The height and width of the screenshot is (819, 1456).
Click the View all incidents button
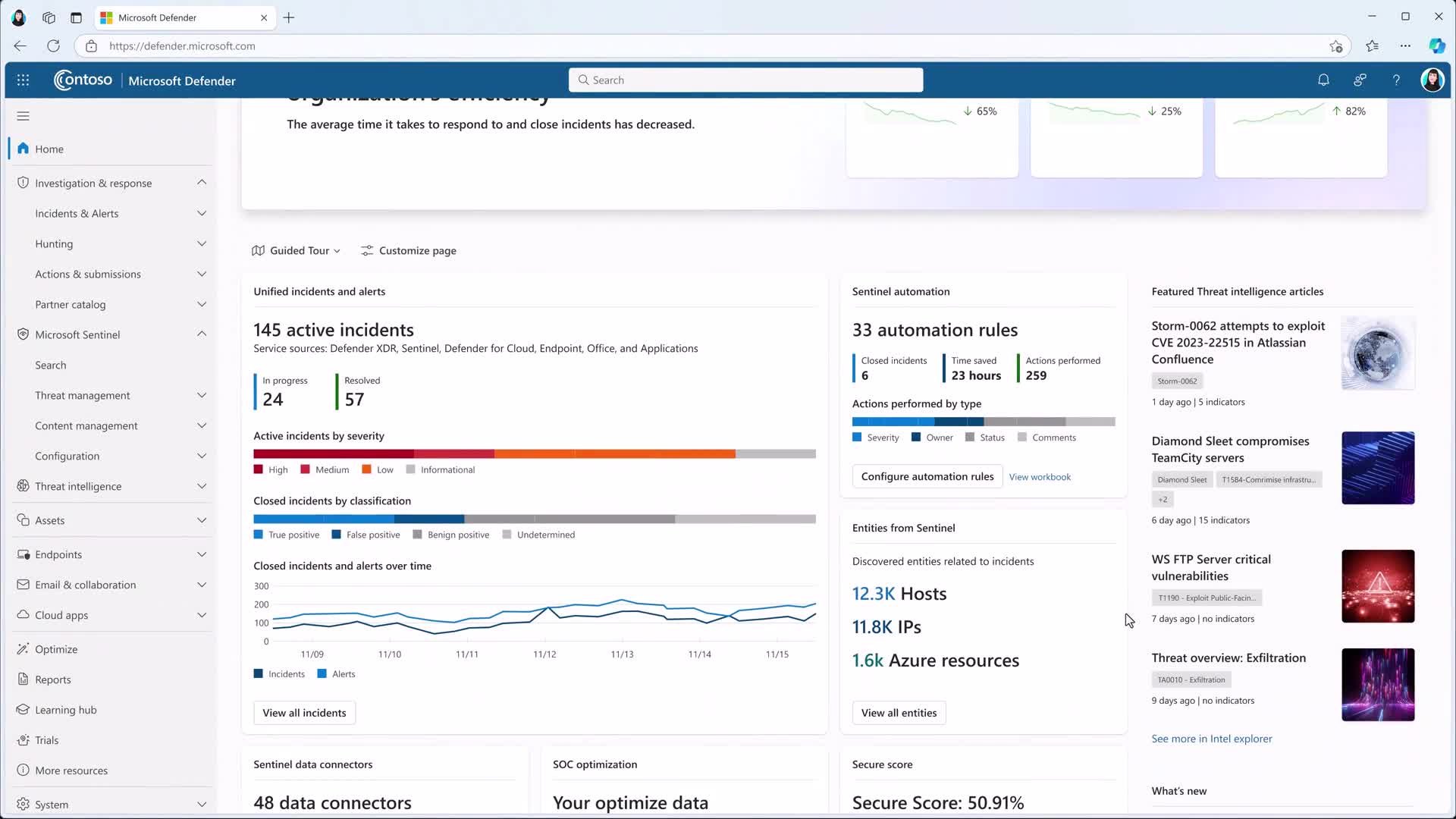coord(304,713)
